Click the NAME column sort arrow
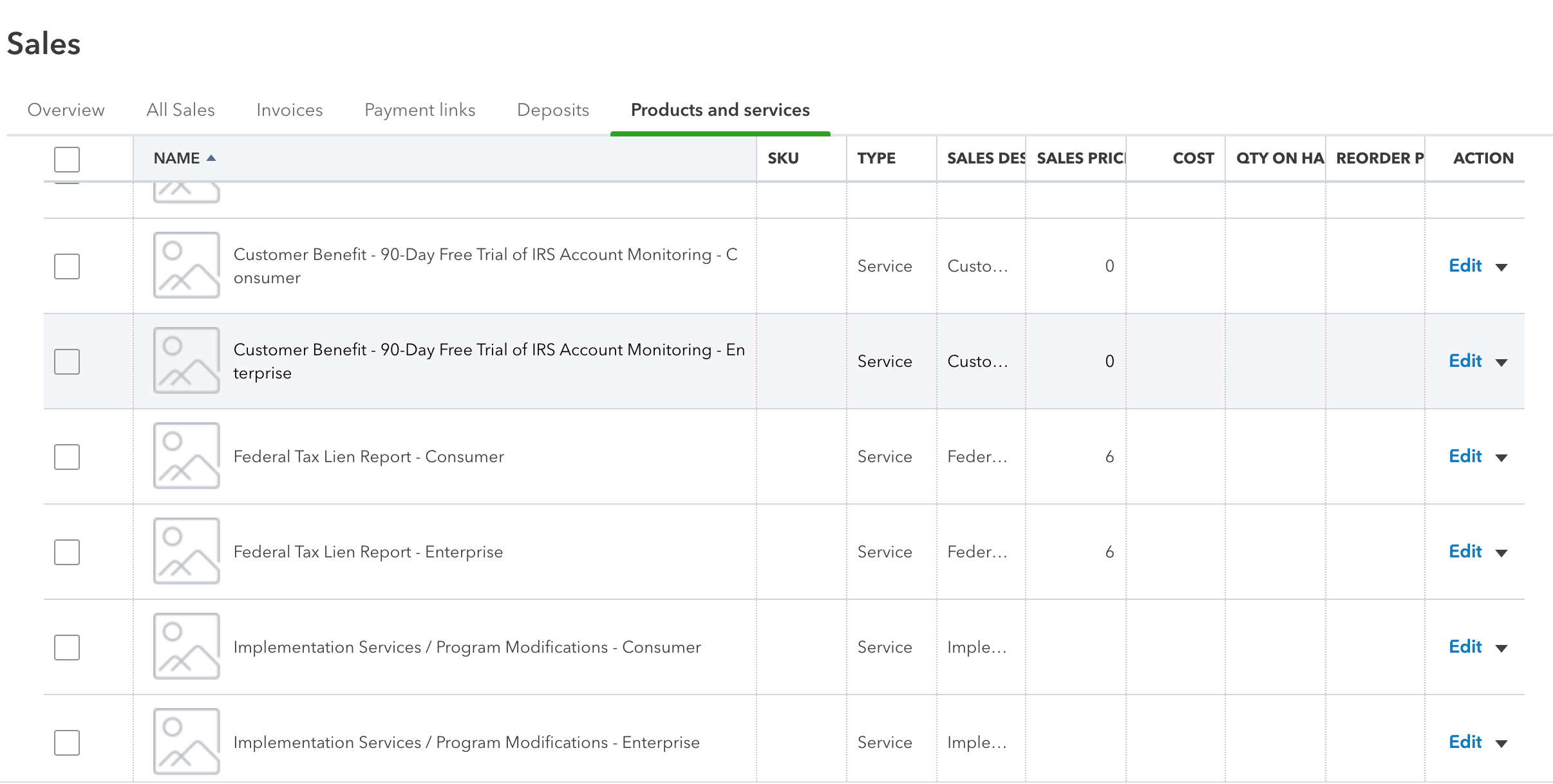This screenshot has height=784, width=1553. [x=211, y=158]
